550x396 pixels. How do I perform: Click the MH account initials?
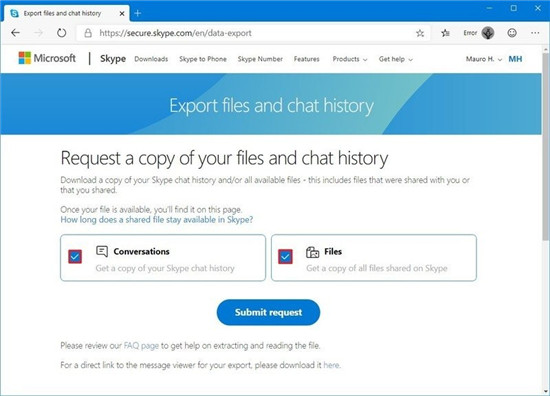[x=515, y=59]
